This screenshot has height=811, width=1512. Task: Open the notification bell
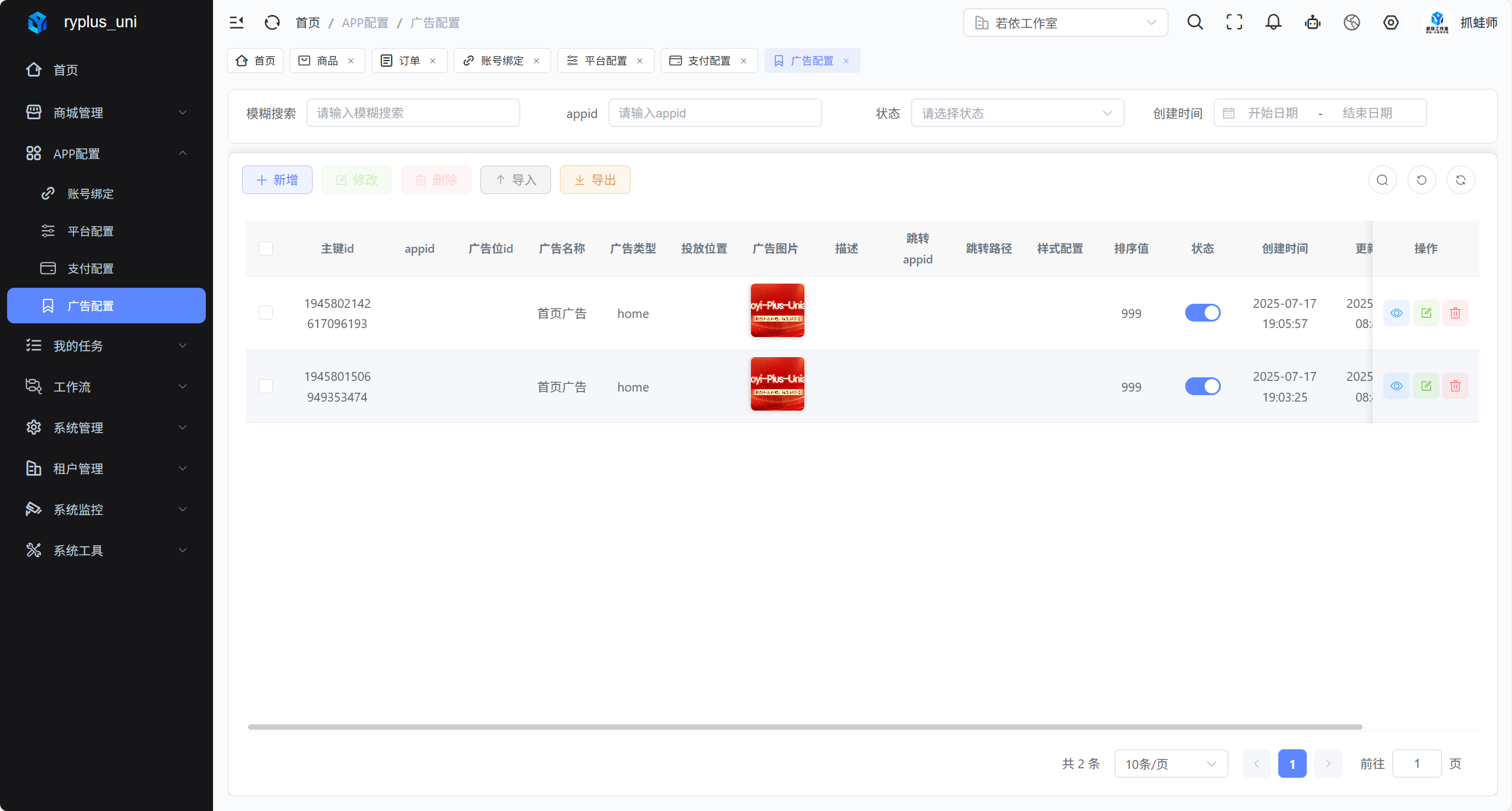point(1273,23)
